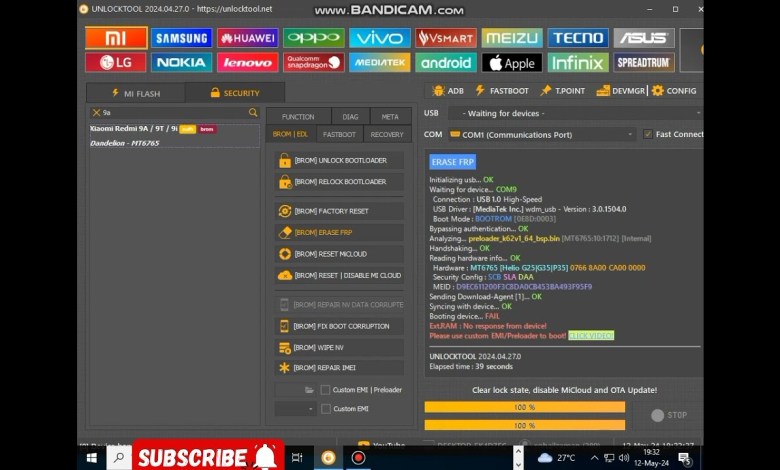The image size is (780, 470).
Task: Click [BROM] FACTORY RESET button
Action: 339,211
